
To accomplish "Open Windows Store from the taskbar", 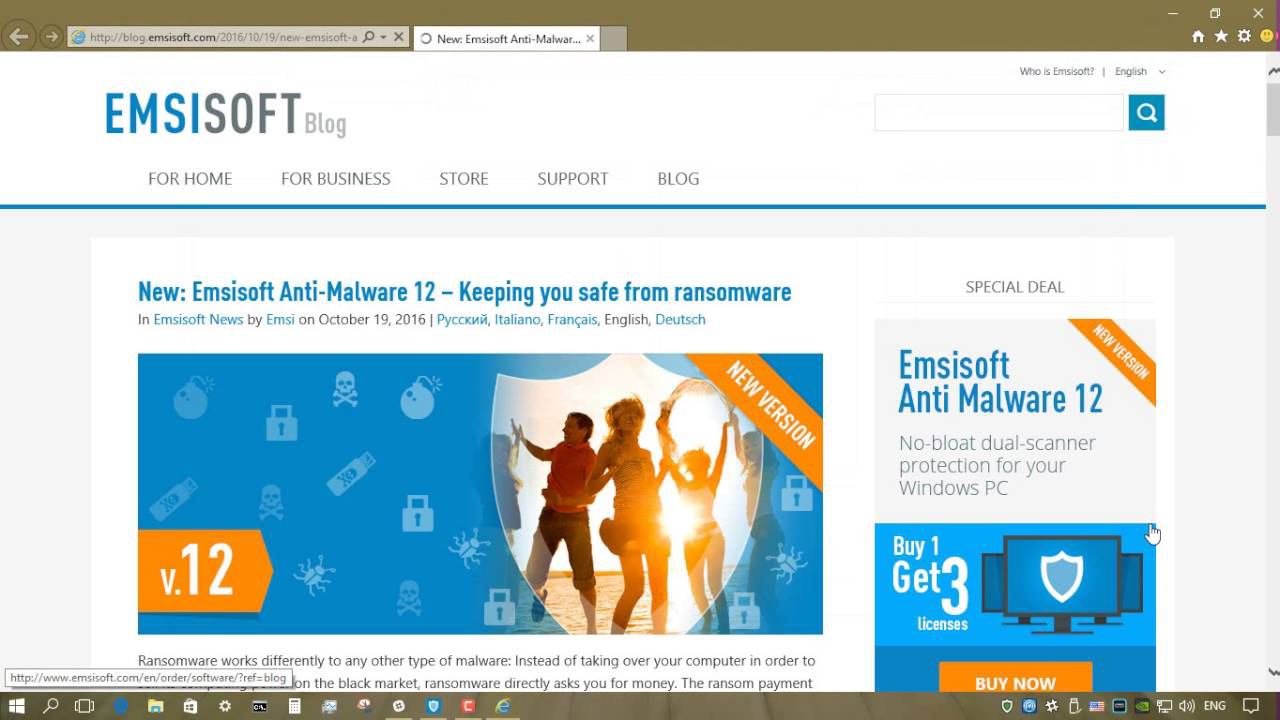I will point(190,706).
